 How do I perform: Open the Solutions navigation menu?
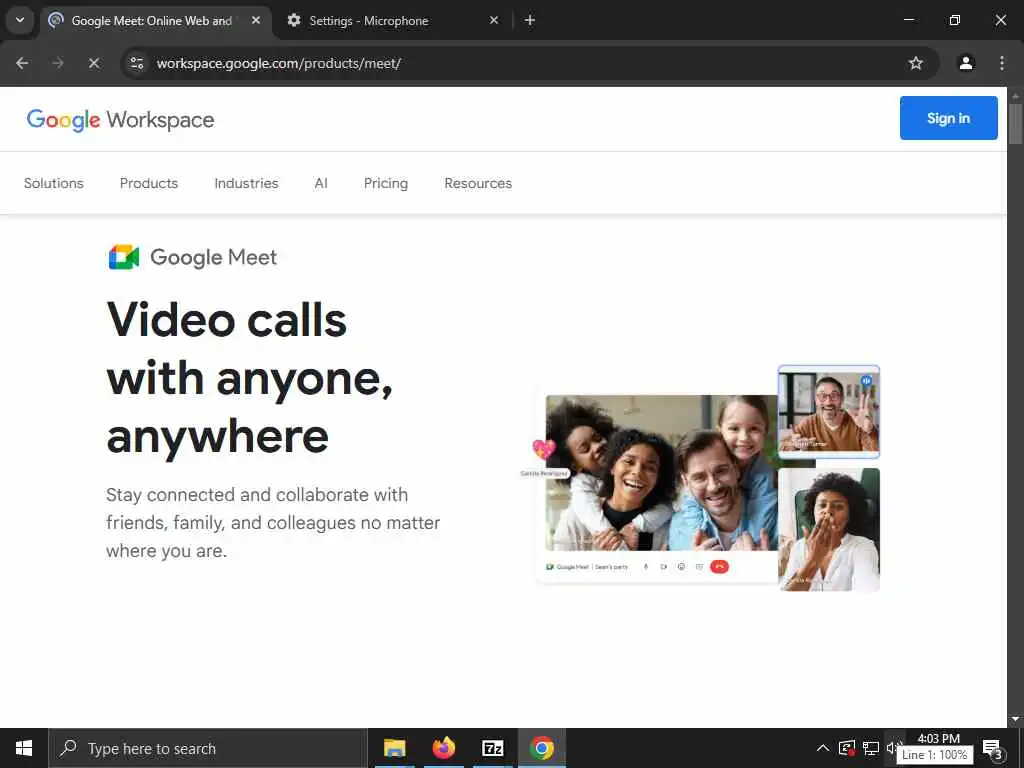[54, 184]
